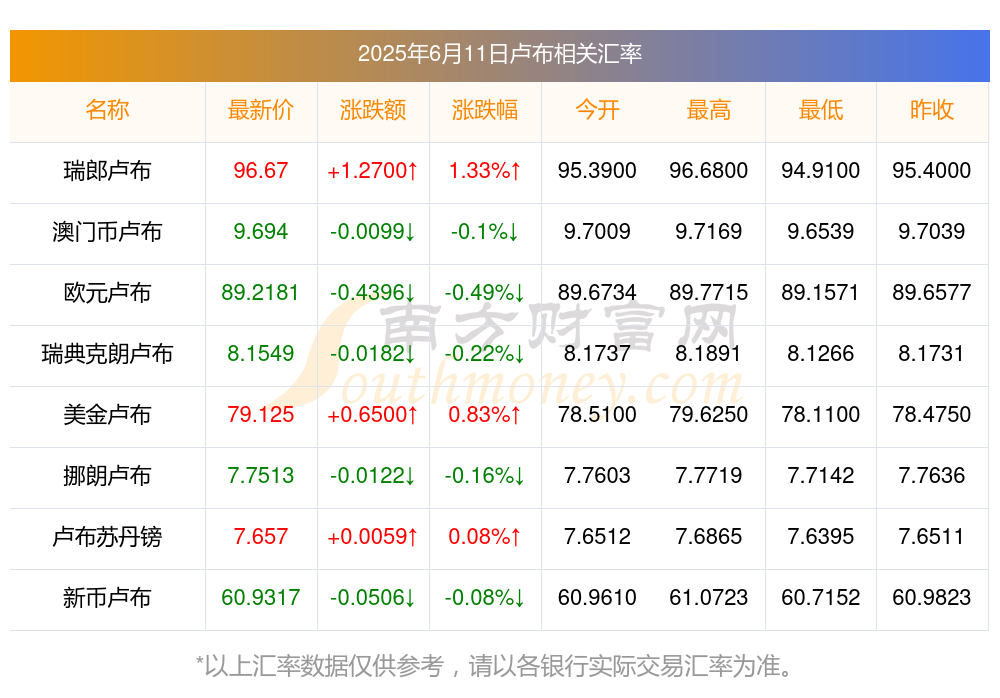Select the 欧元卢布 row name

107,293
